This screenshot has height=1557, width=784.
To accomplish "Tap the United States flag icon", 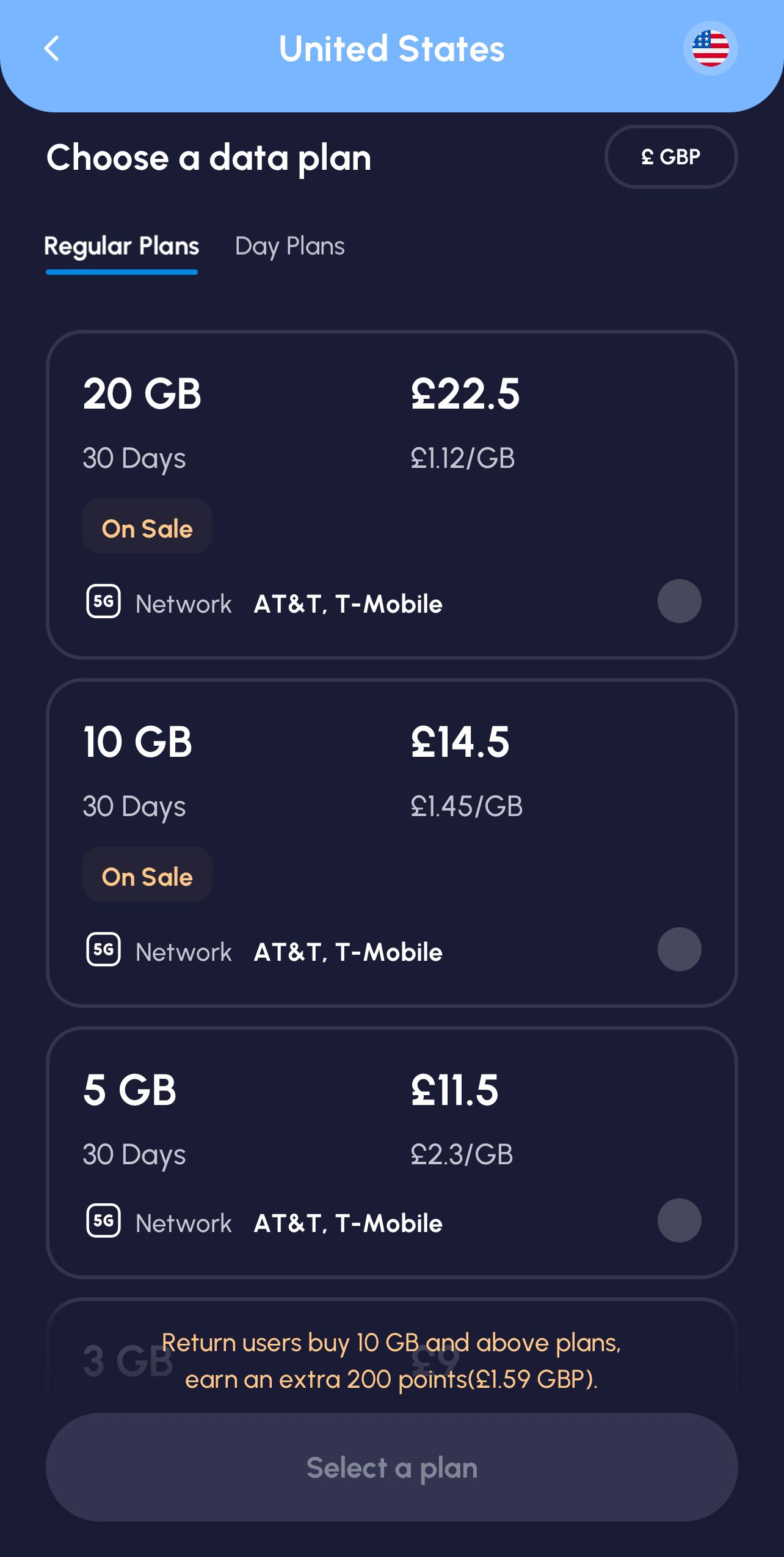I will 710,49.
